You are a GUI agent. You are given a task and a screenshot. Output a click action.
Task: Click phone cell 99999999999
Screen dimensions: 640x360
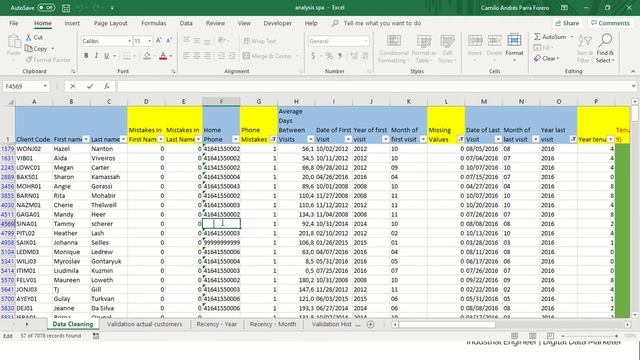pyautogui.click(x=221, y=242)
